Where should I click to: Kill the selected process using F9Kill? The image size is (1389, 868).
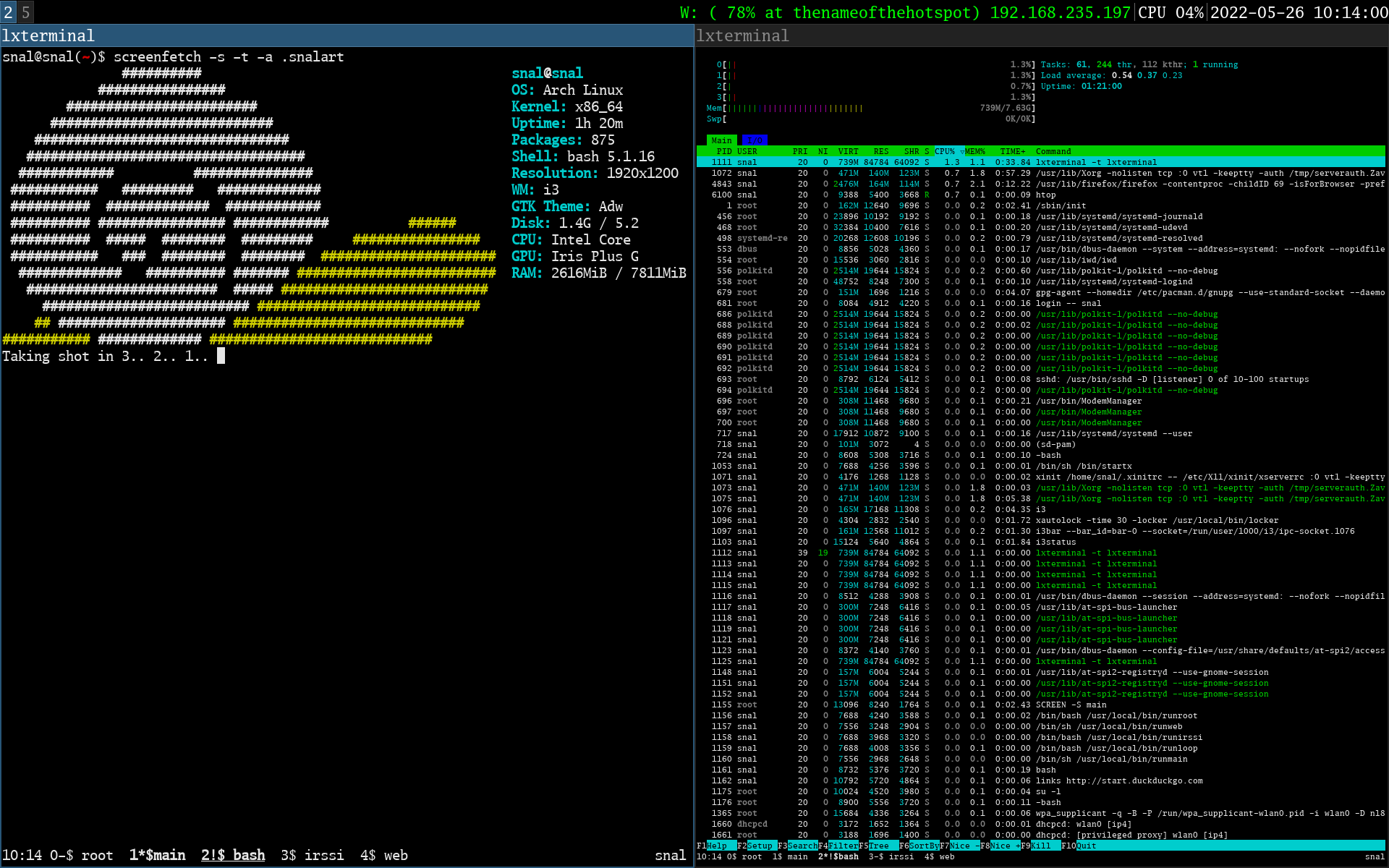point(1040,845)
